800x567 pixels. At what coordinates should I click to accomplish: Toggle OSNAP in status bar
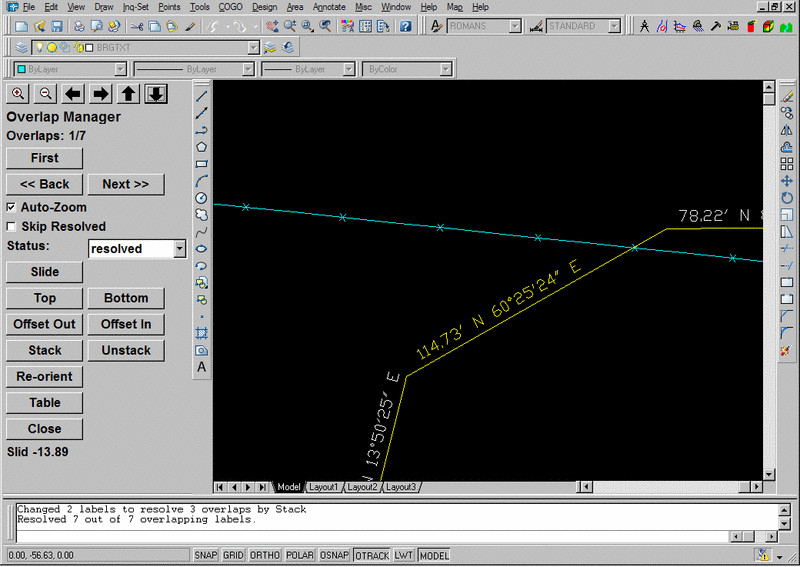click(x=334, y=555)
